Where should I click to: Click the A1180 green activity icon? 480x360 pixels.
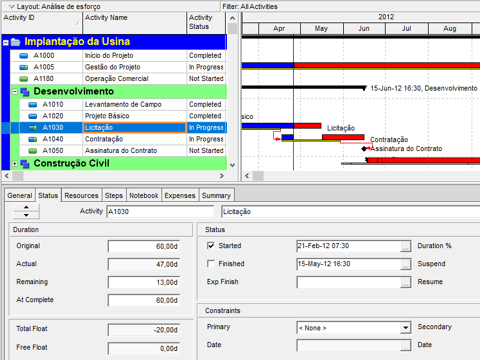point(24,79)
